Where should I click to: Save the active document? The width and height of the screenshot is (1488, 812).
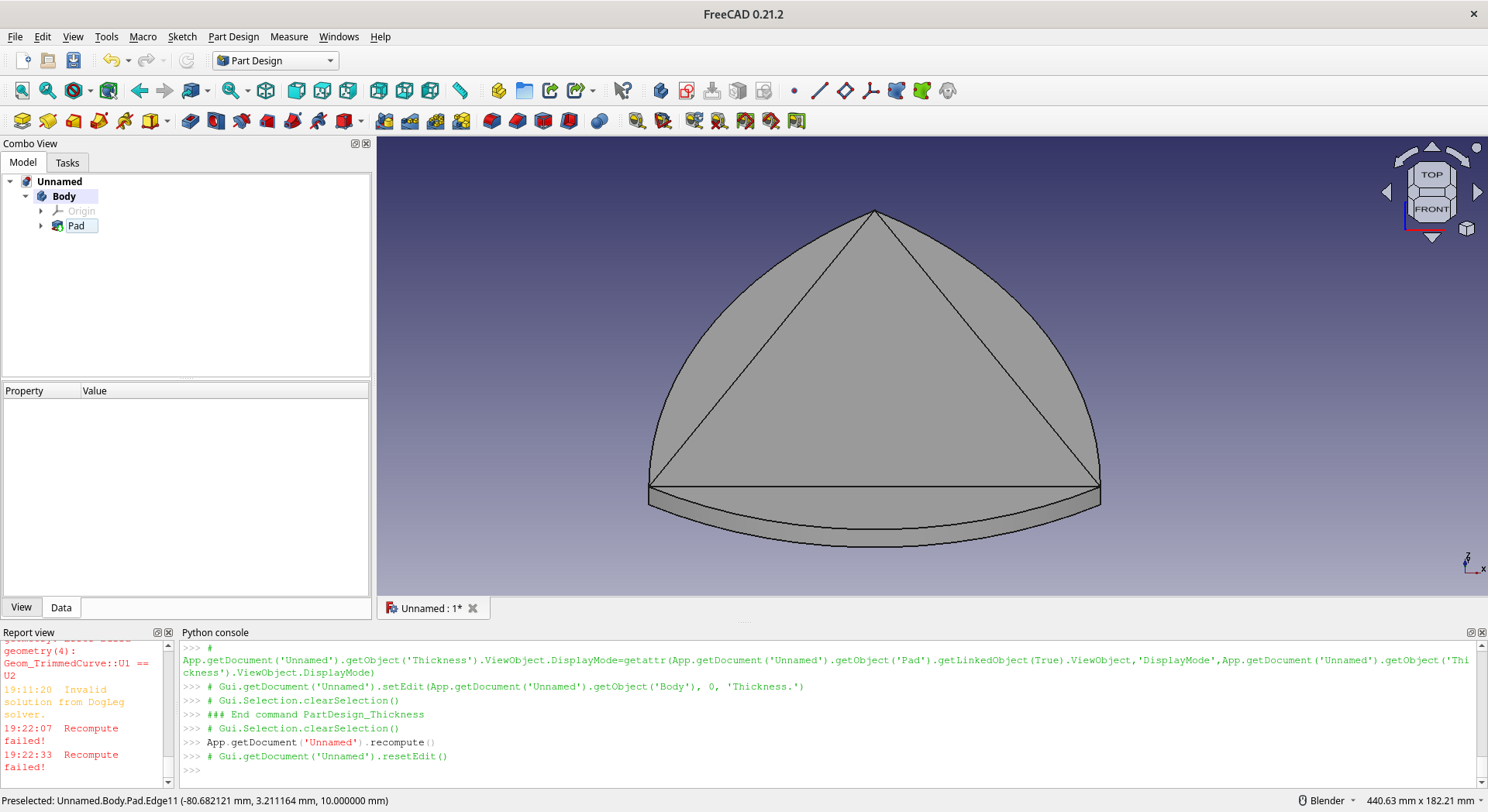pos(74,60)
